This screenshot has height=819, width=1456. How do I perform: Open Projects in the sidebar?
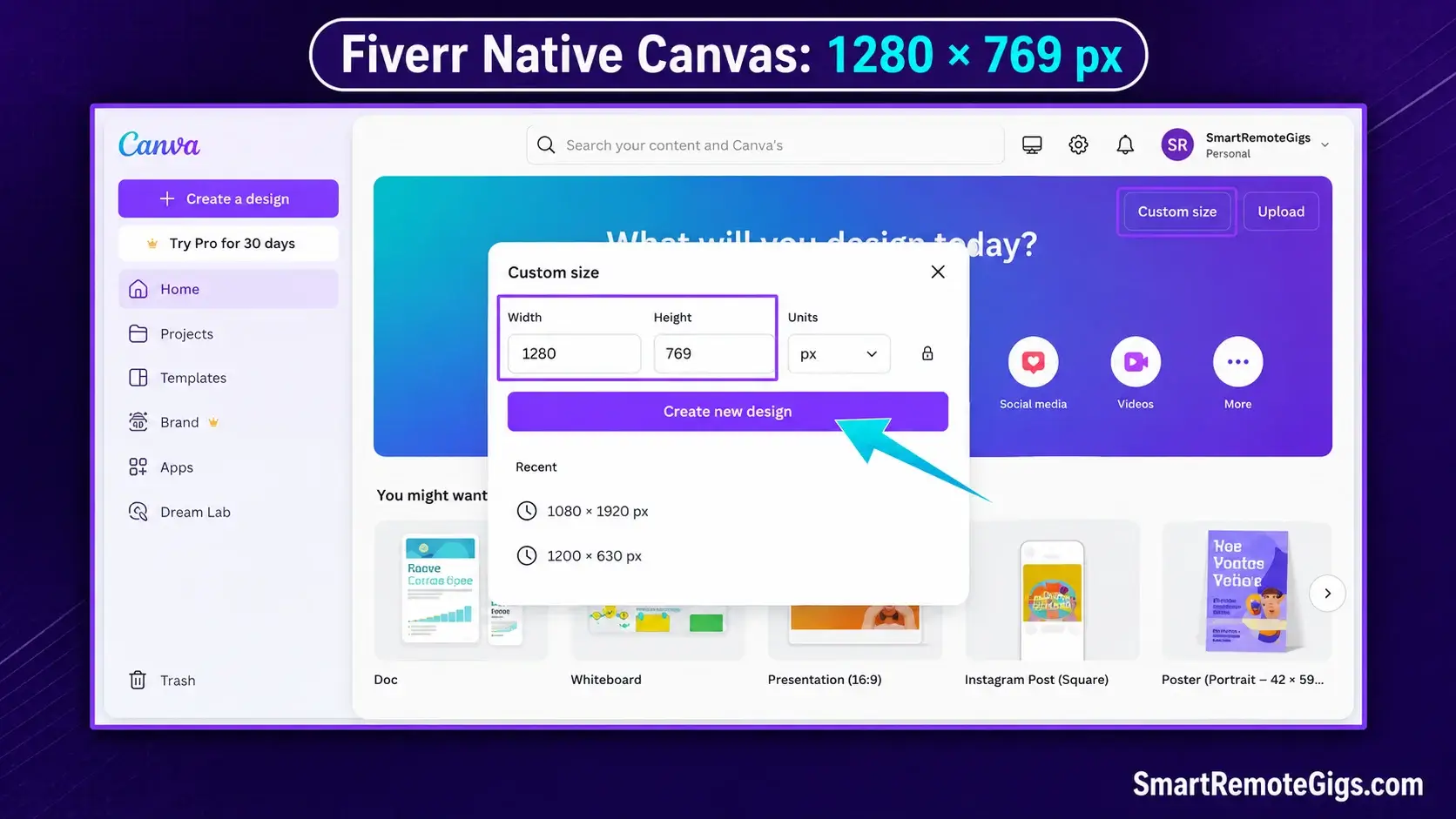point(228,333)
